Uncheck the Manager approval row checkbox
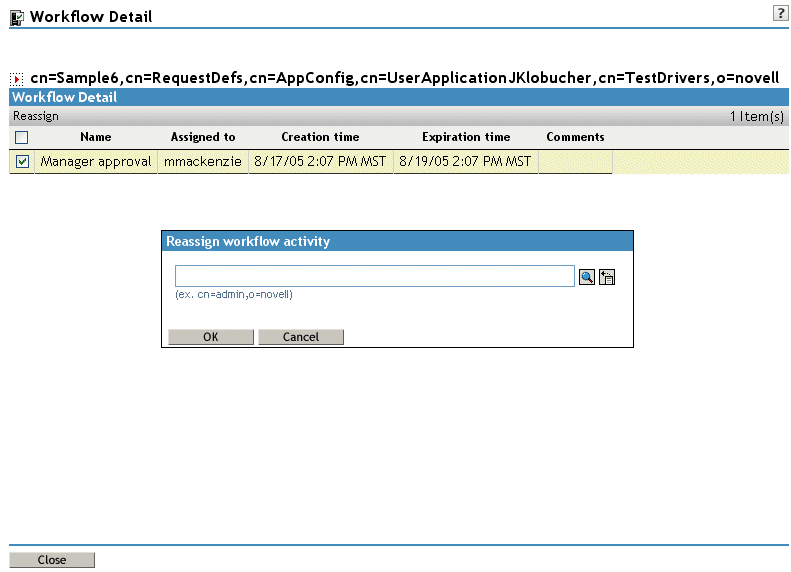The height and width of the screenshot is (572, 791). [22, 161]
